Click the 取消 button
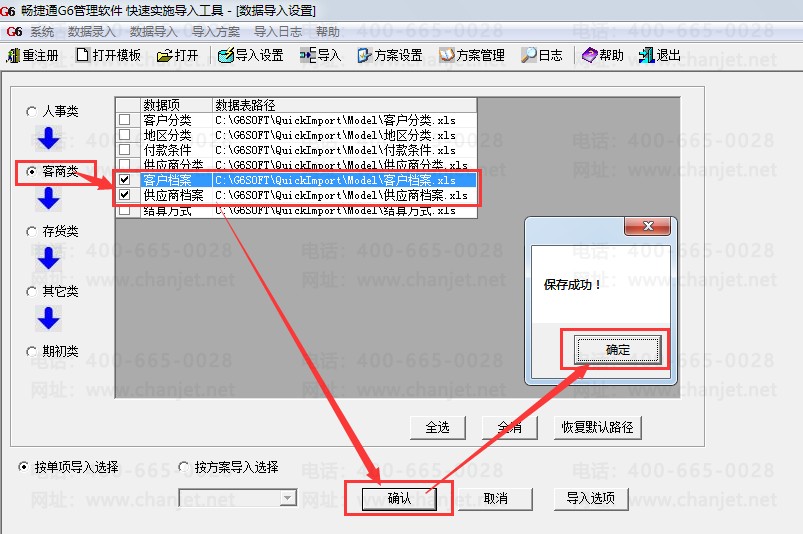 (496, 498)
